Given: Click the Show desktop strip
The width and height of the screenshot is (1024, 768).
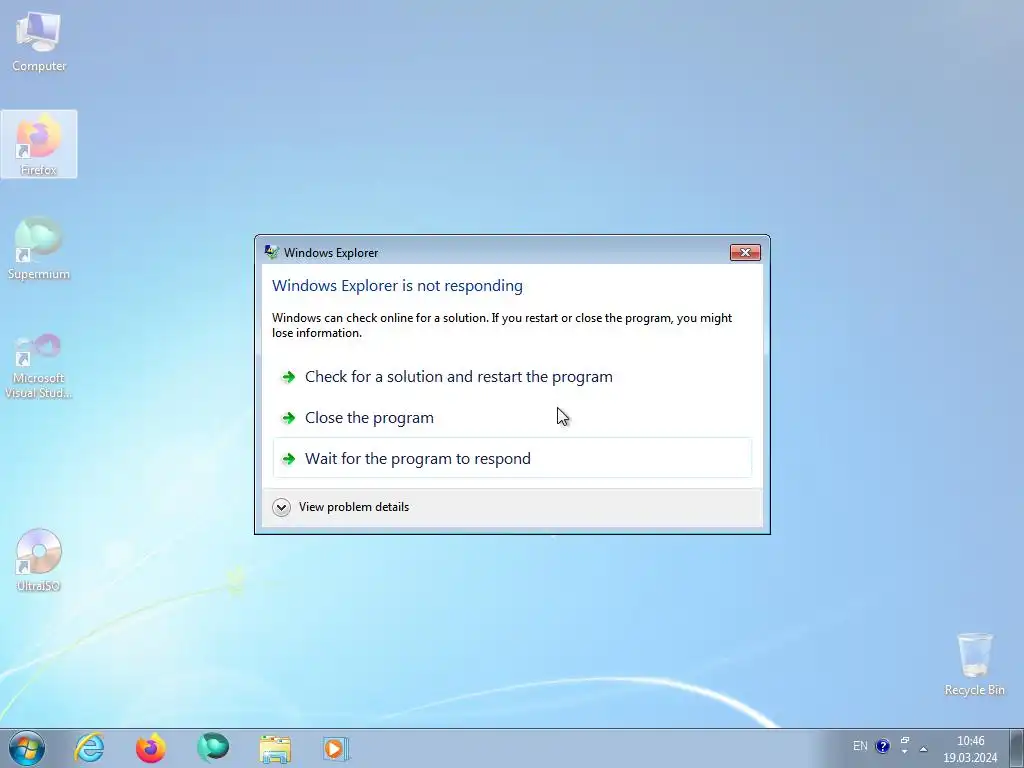Looking at the screenshot, I should [1017, 748].
